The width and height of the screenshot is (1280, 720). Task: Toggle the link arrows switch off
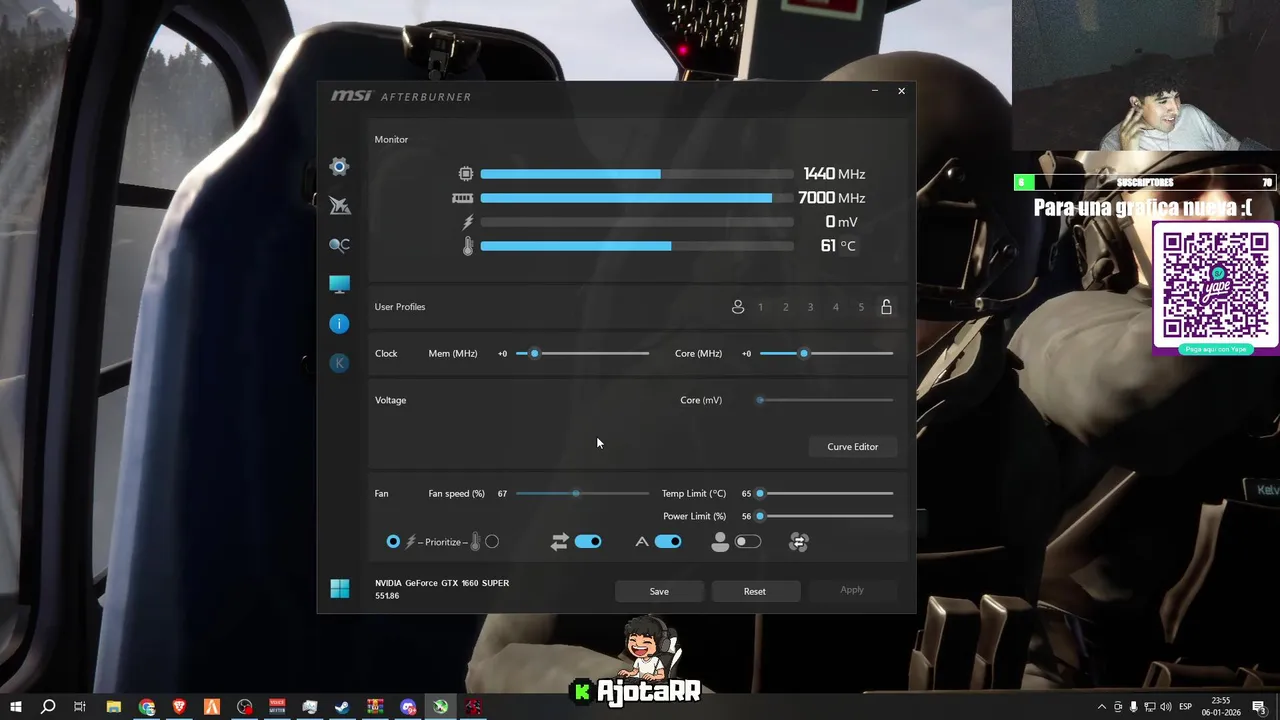coord(588,542)
